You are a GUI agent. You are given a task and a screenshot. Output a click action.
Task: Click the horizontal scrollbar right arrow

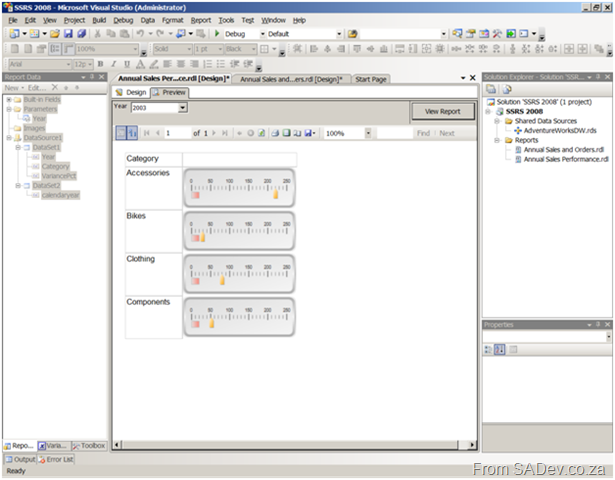472,445
